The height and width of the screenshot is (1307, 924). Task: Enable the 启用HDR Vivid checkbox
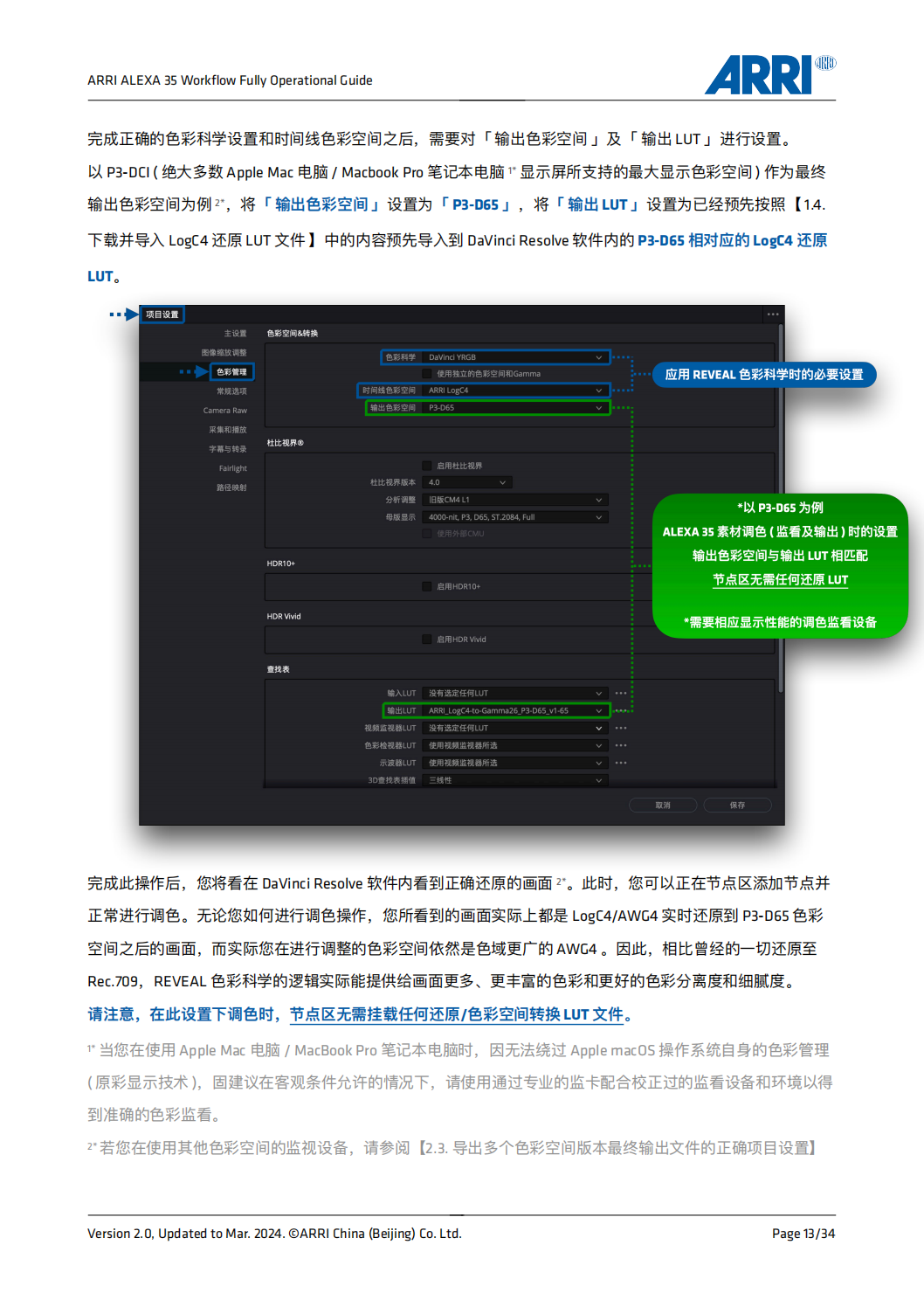[425, 640]
